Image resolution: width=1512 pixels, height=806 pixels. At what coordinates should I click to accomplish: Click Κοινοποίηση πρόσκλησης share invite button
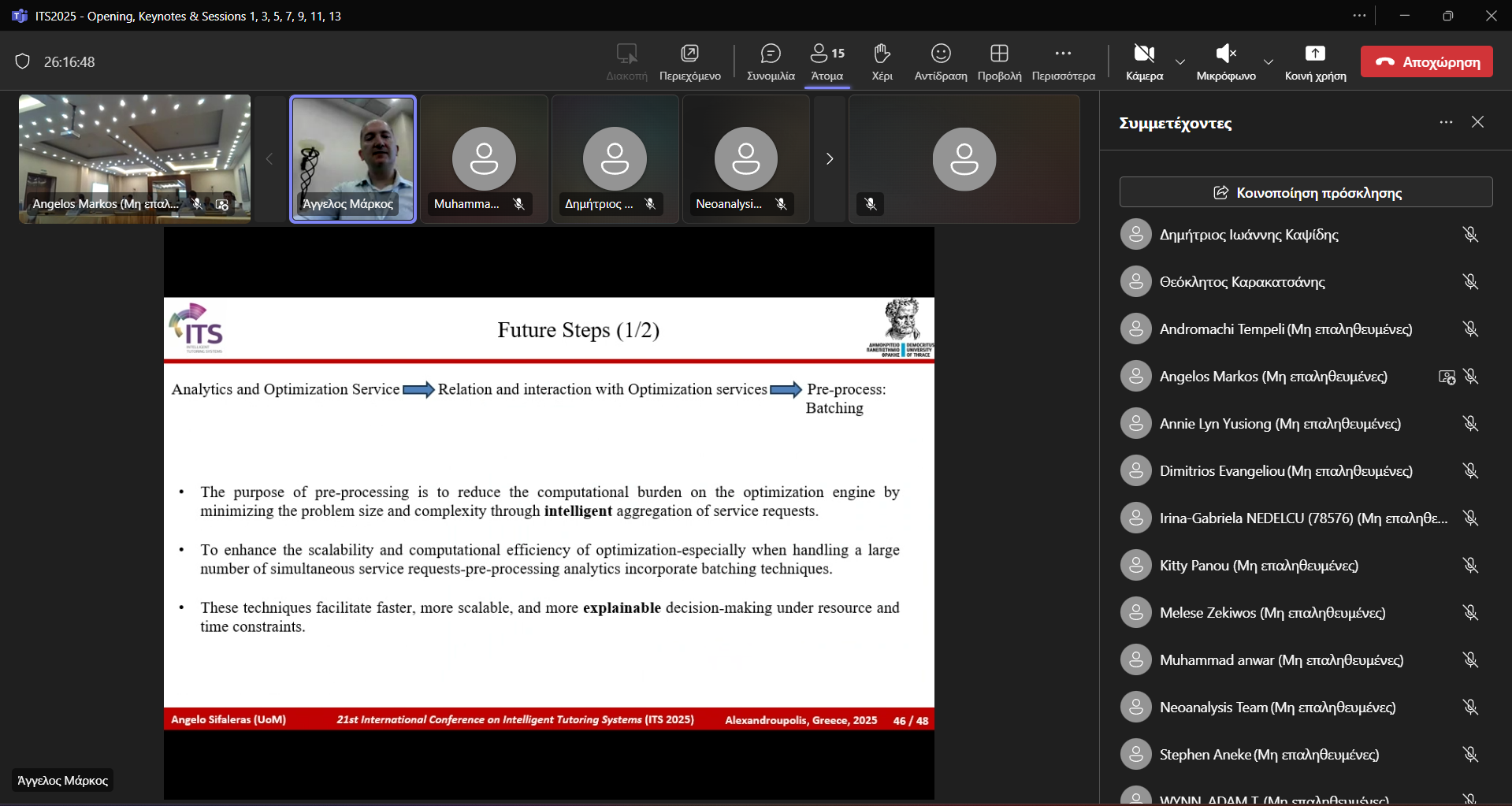[x=1306, y=192]
